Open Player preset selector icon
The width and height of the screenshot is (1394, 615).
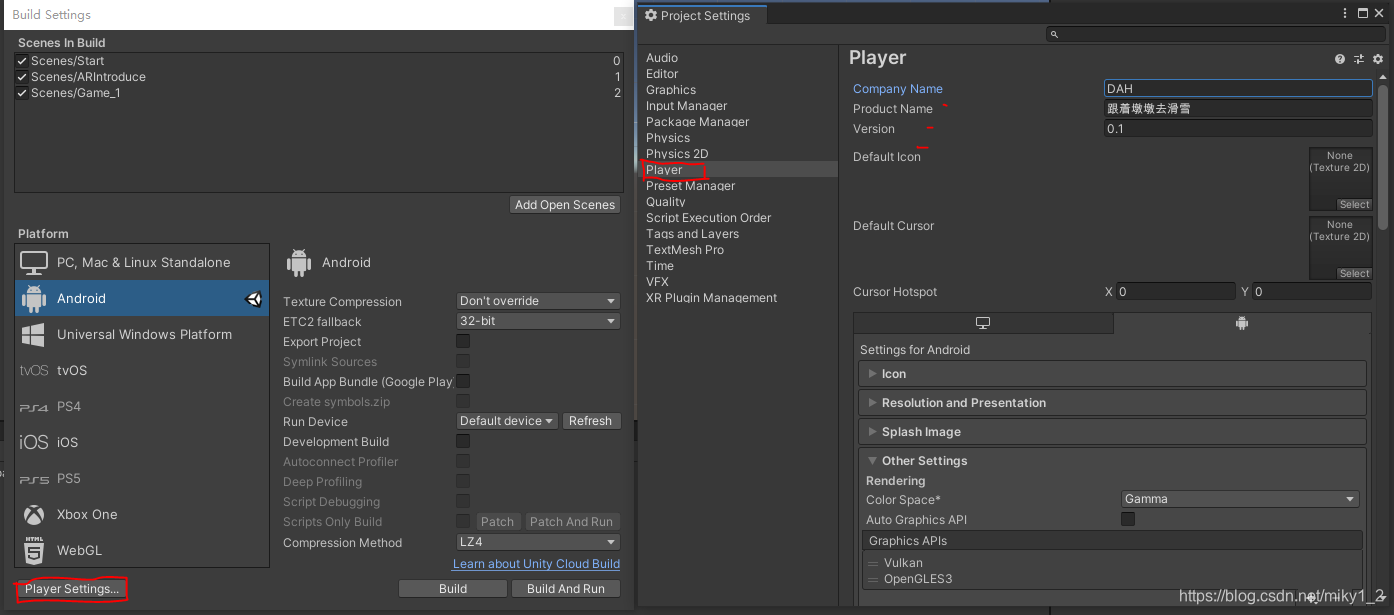(1359, 60)
